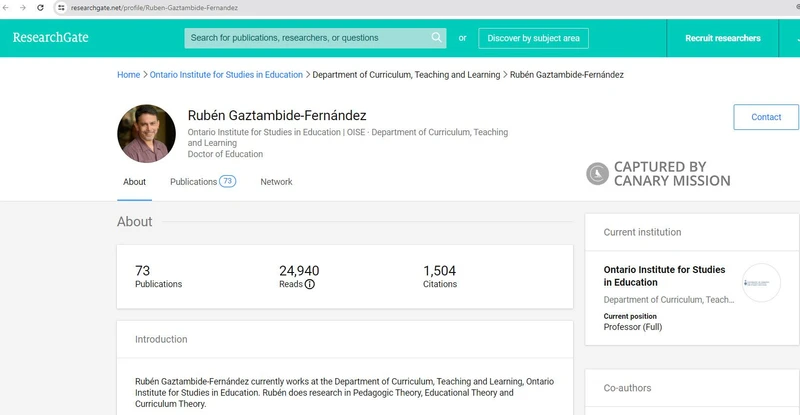The image size is (800, 415).
Task: Open the Reads info icon
Action: 310,284
